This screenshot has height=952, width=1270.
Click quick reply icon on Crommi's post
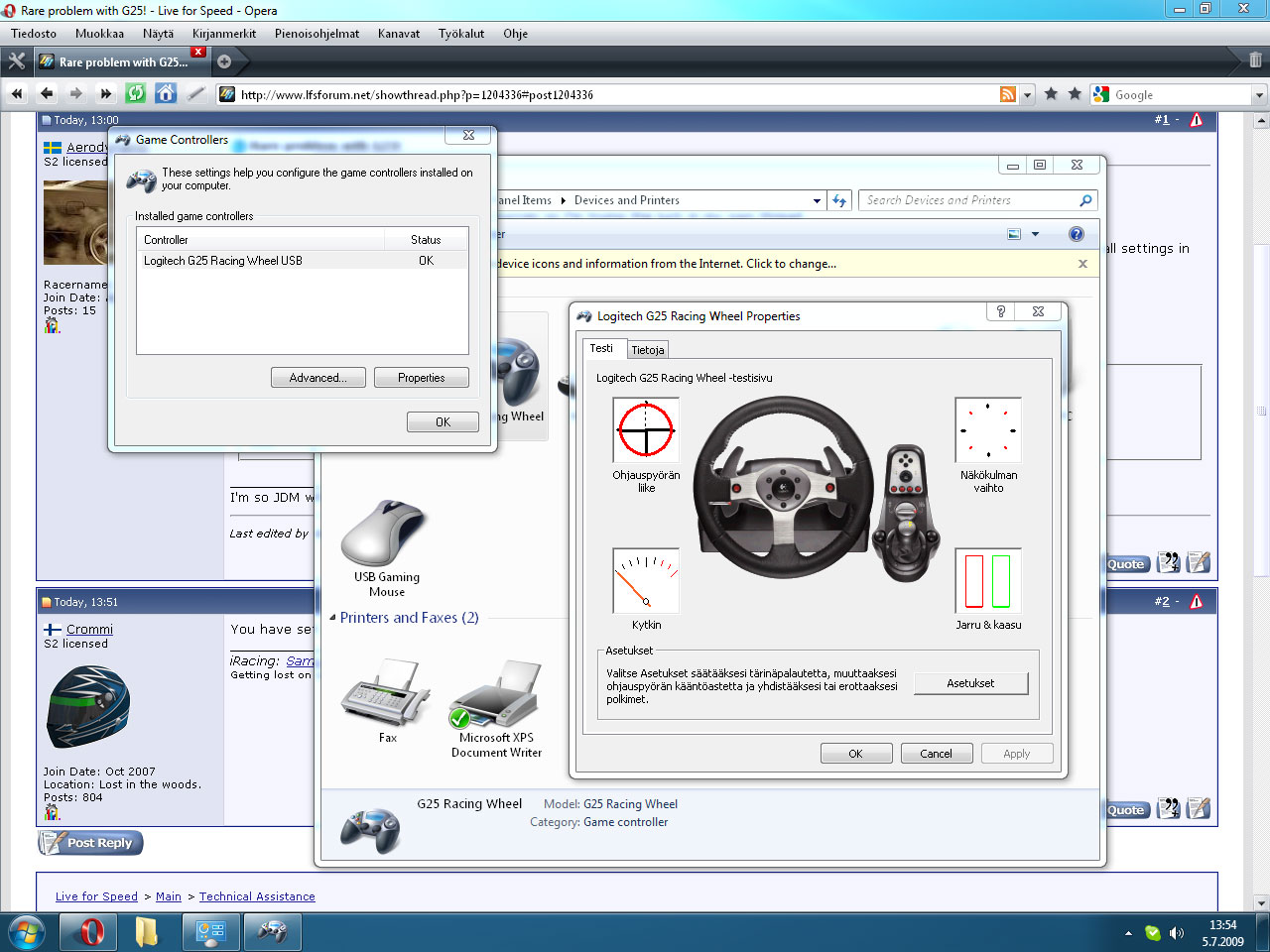tap(1199, 808)
